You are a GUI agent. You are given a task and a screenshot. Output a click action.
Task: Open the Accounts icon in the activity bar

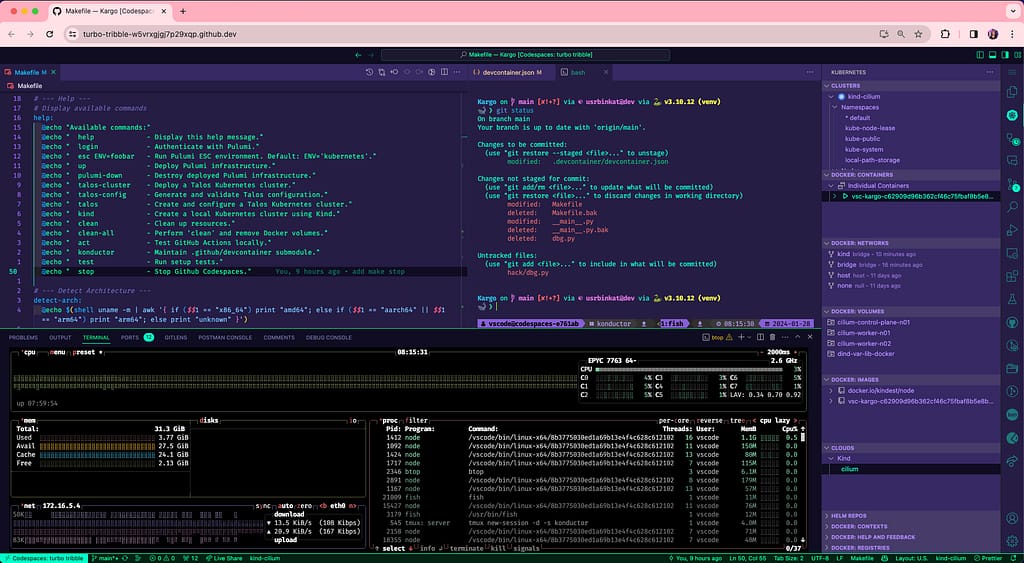1012,519
